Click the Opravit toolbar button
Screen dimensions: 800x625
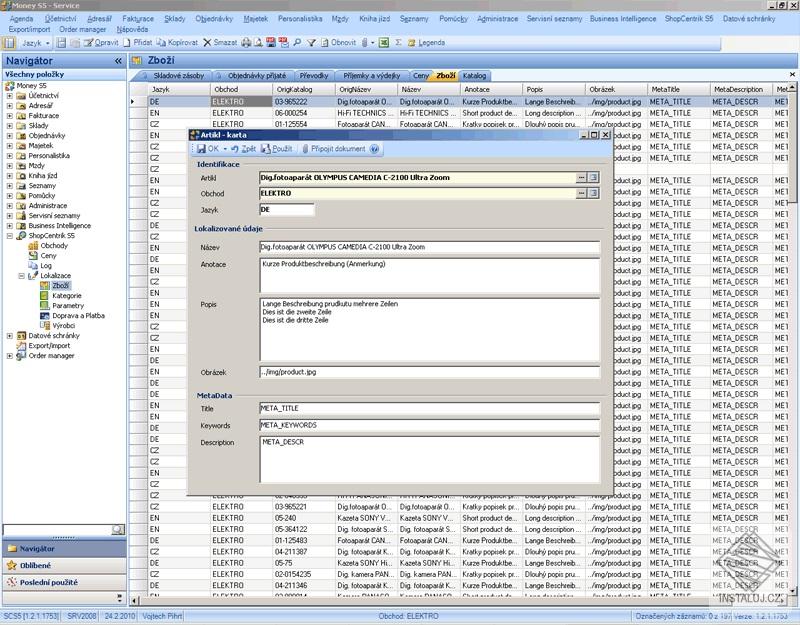point(101,43)
